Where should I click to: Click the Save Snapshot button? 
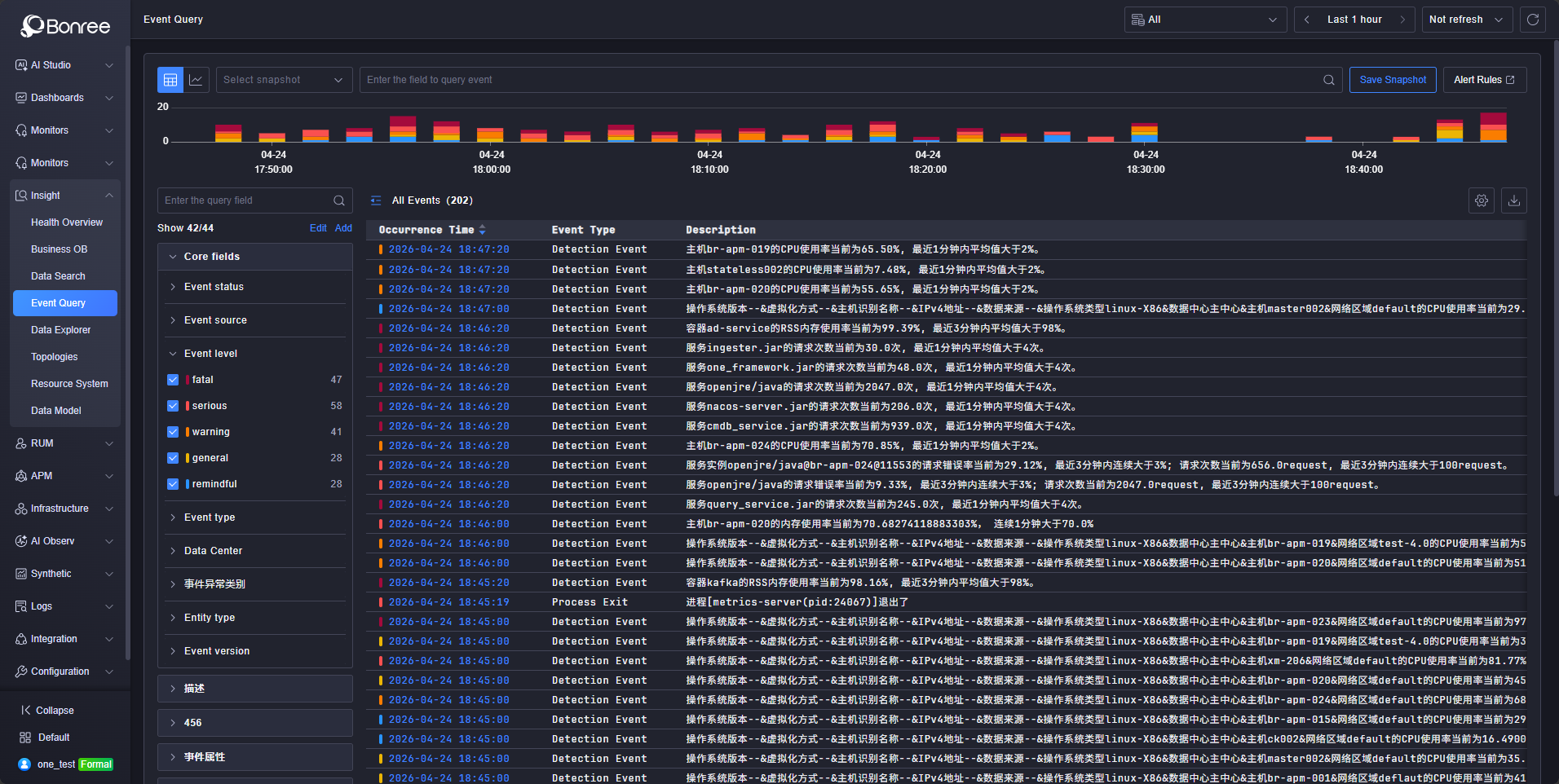pyautogui.click(x=1393, y=80)
